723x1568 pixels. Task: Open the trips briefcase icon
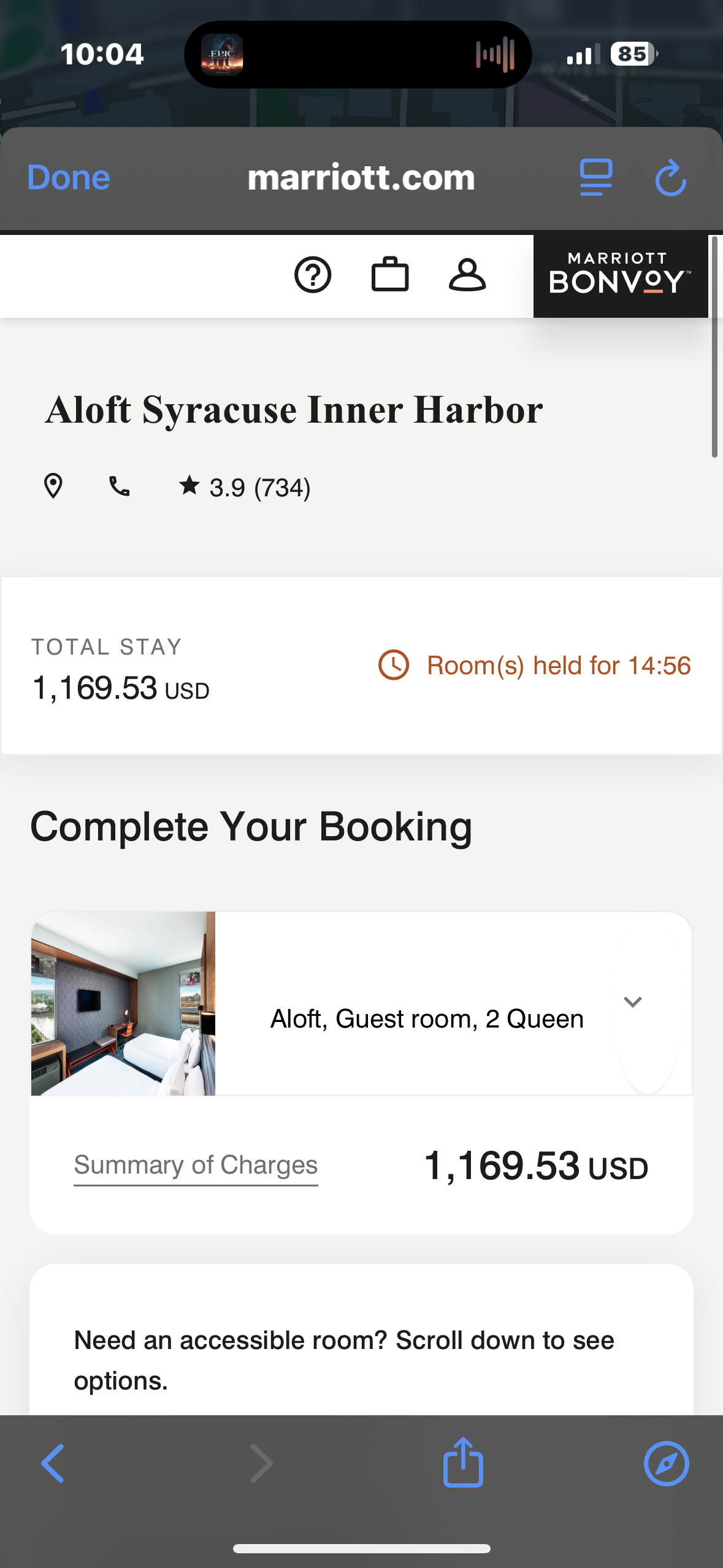pos(390,275)
